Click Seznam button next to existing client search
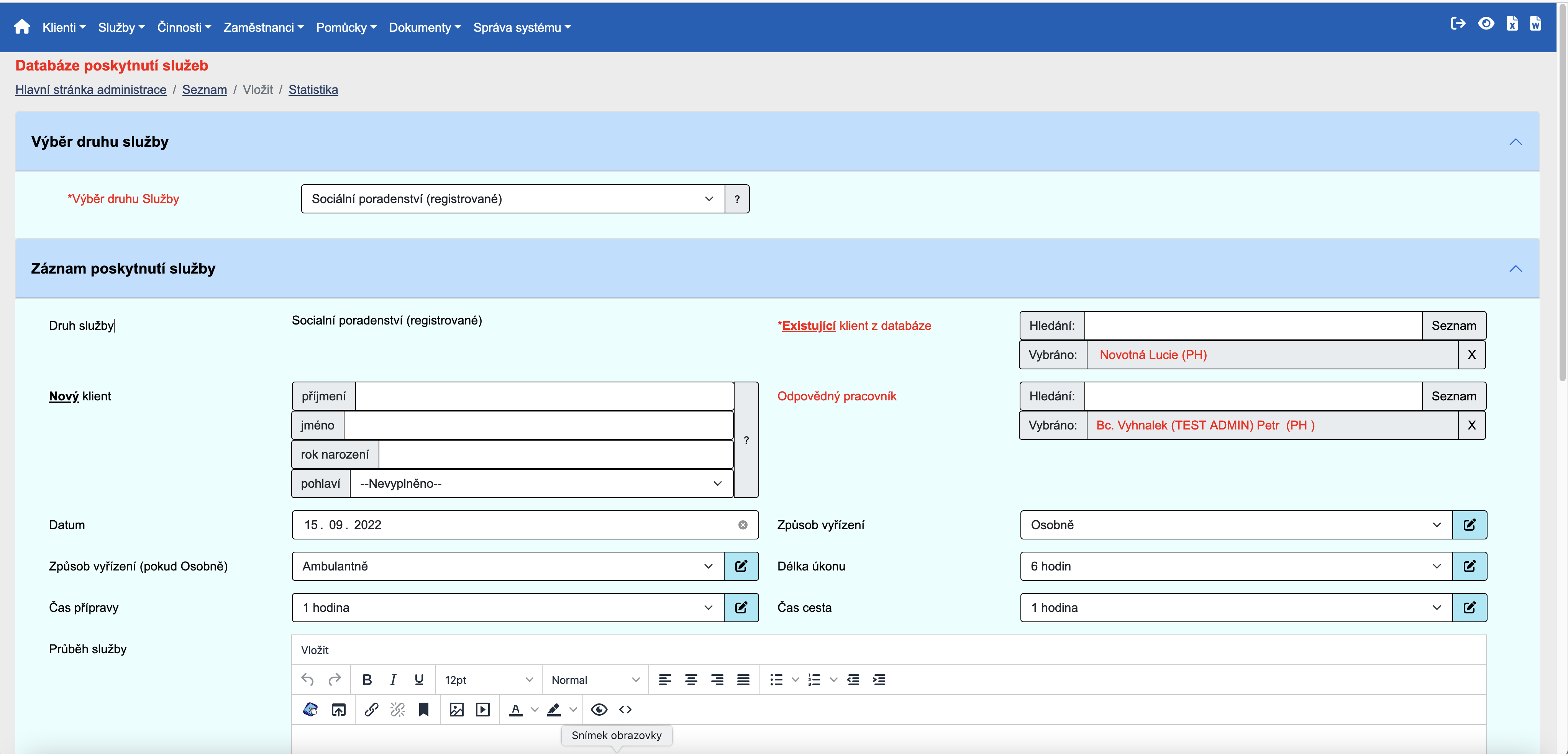 point(1453,326)
